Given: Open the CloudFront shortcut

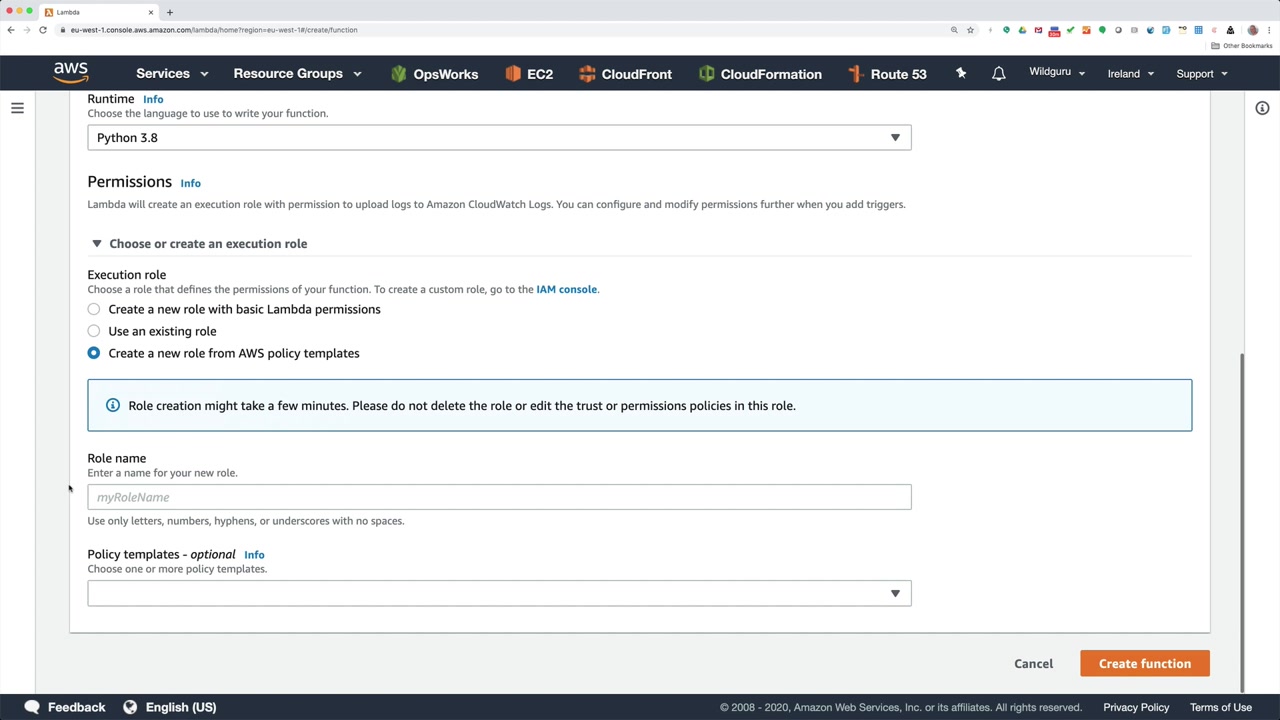Looking at the screenshot, I should pos(625,74).
